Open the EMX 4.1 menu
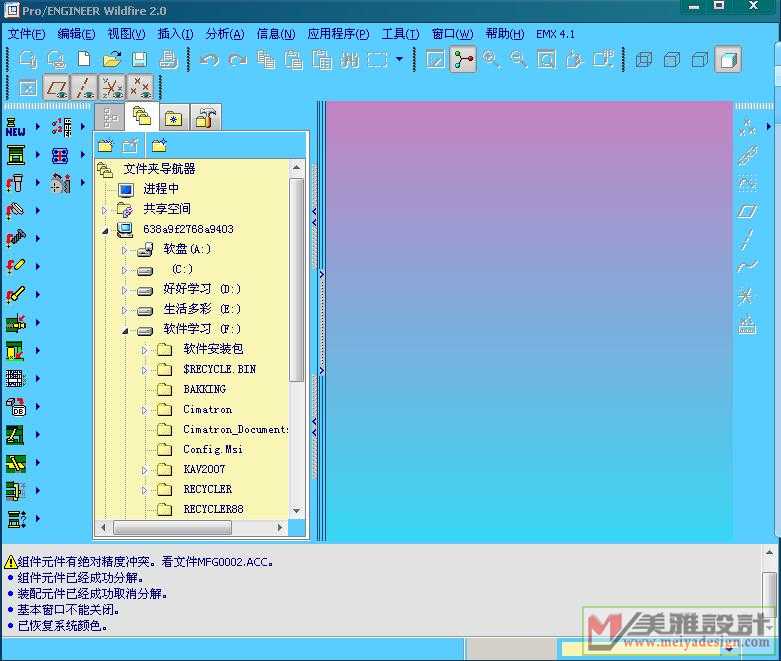 click(x=555, y=34)
